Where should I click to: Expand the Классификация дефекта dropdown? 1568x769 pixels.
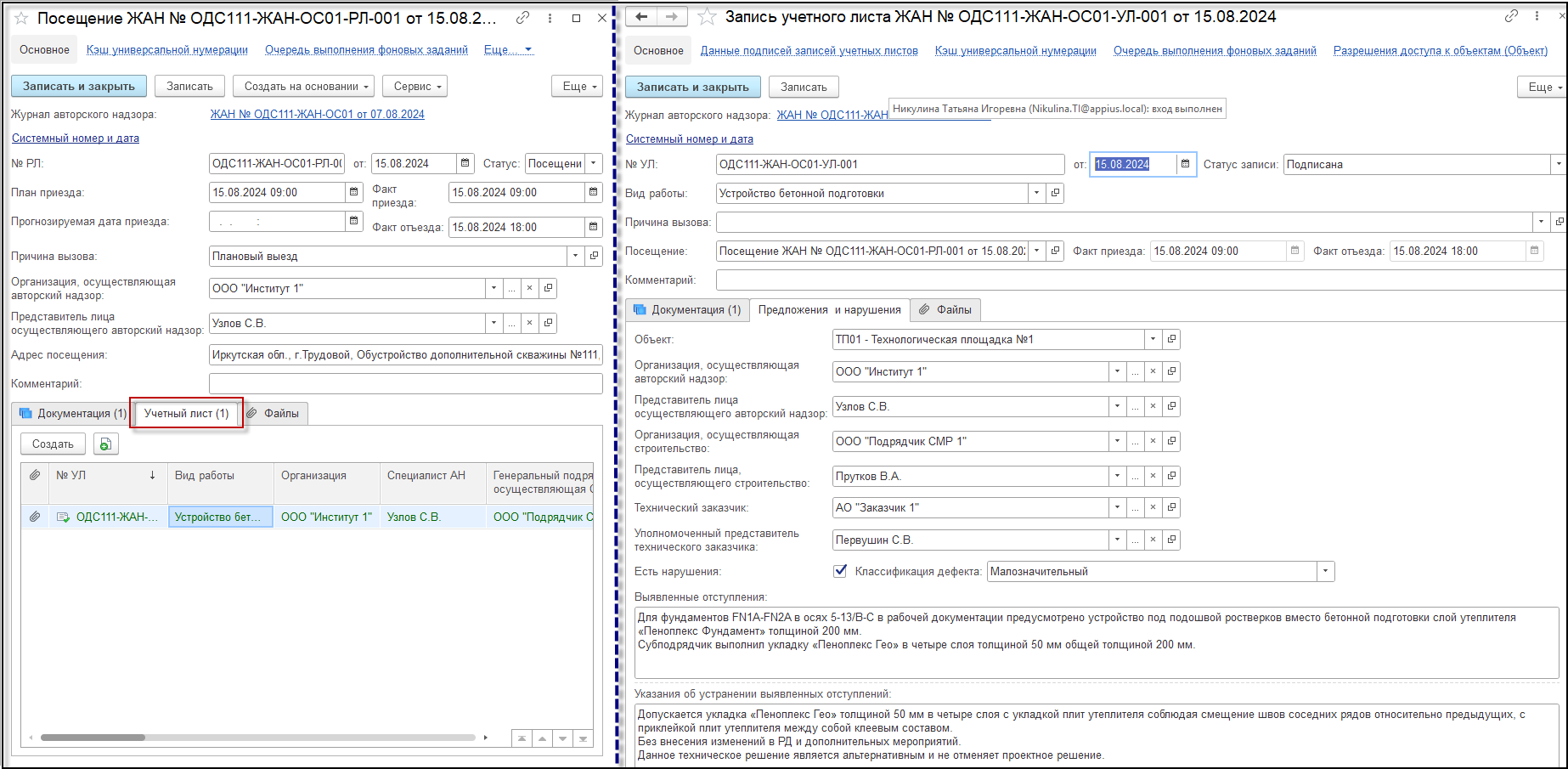(1325, 572)
